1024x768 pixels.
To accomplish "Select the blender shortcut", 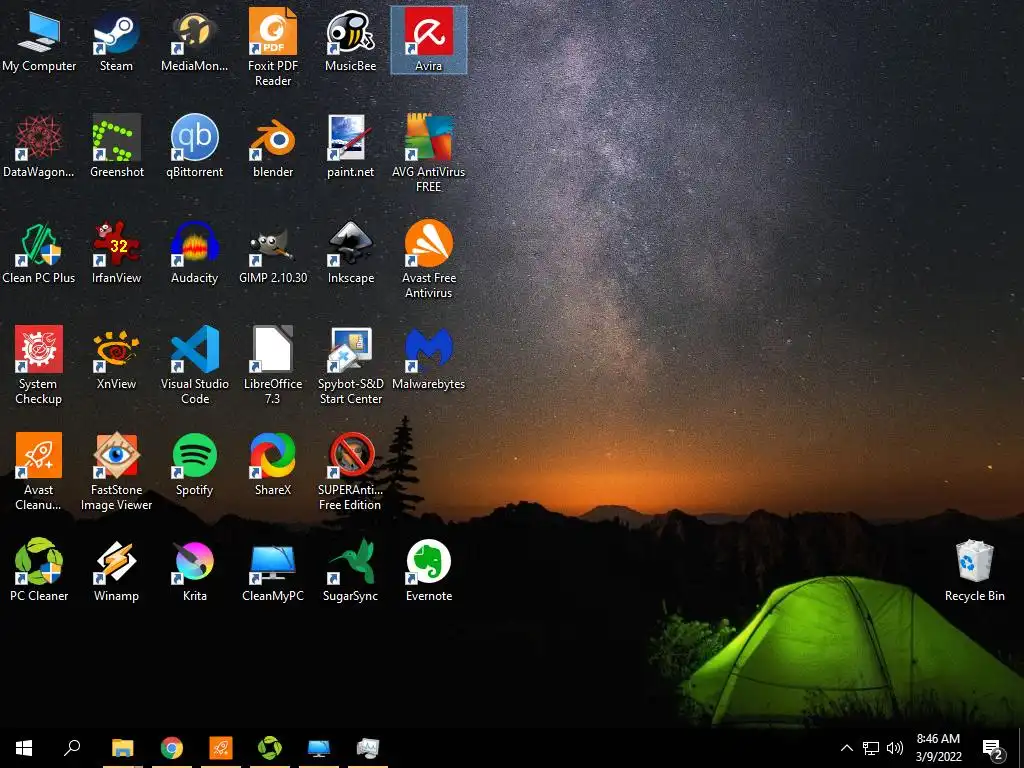I will point(273,146).
